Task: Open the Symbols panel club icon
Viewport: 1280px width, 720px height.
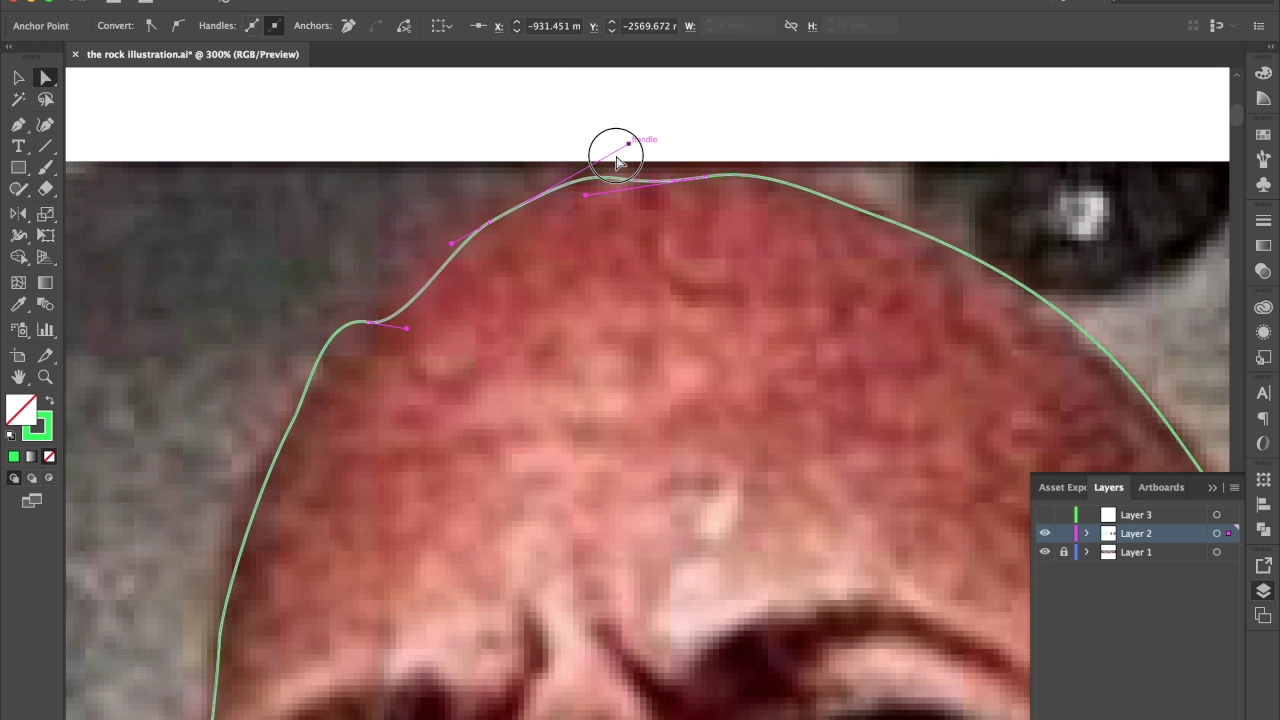Action: (x=1263, y=184)
